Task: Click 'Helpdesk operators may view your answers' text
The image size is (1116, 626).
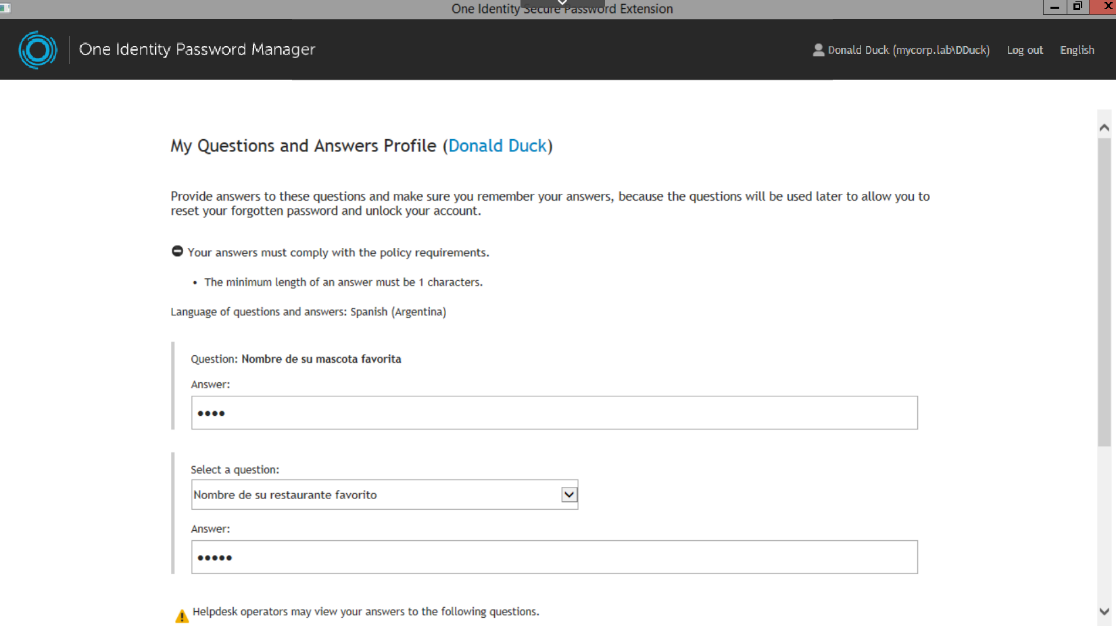Action: tap(366, 612)
